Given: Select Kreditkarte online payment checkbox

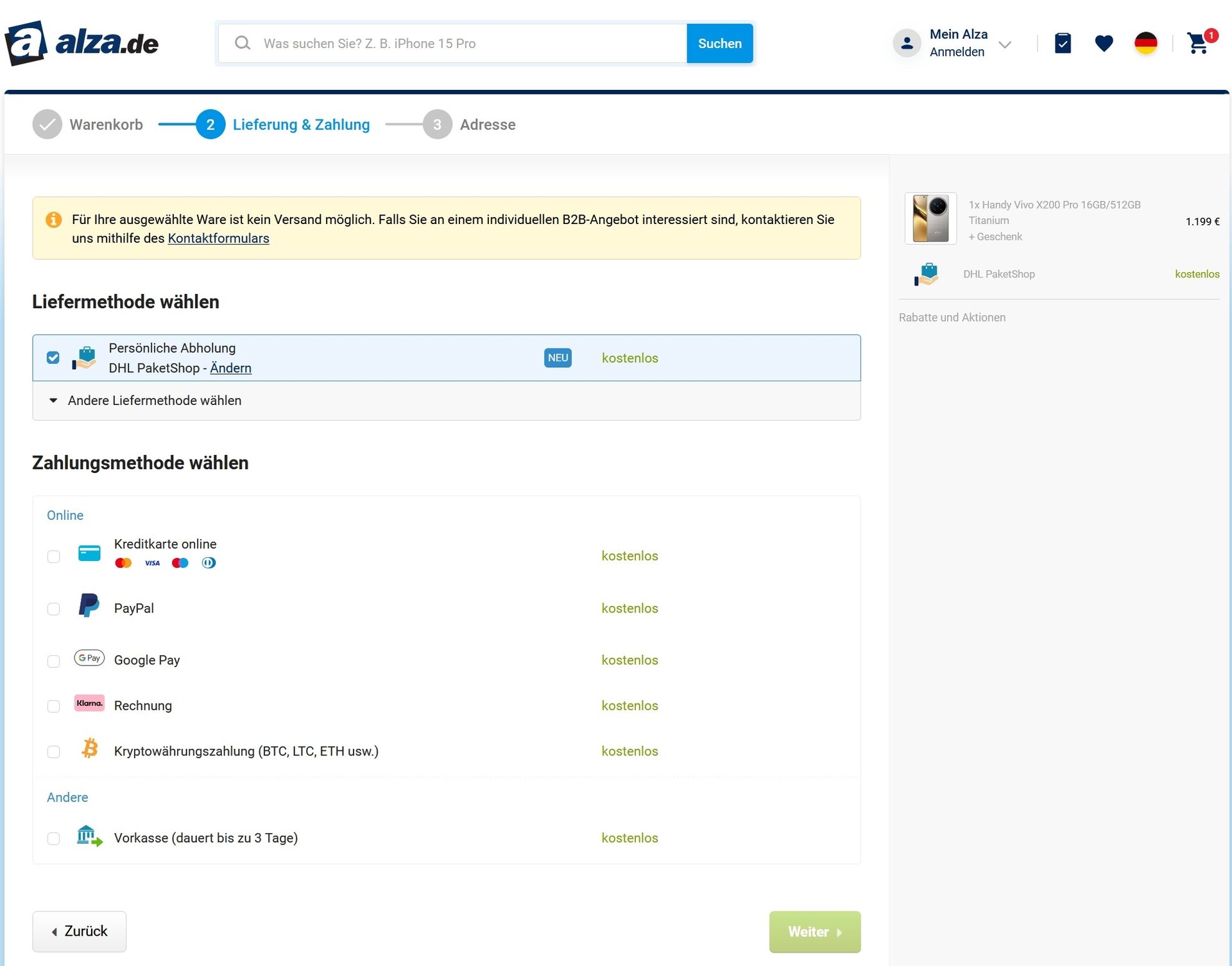Looking at the screenshot, I should [54, 556].
